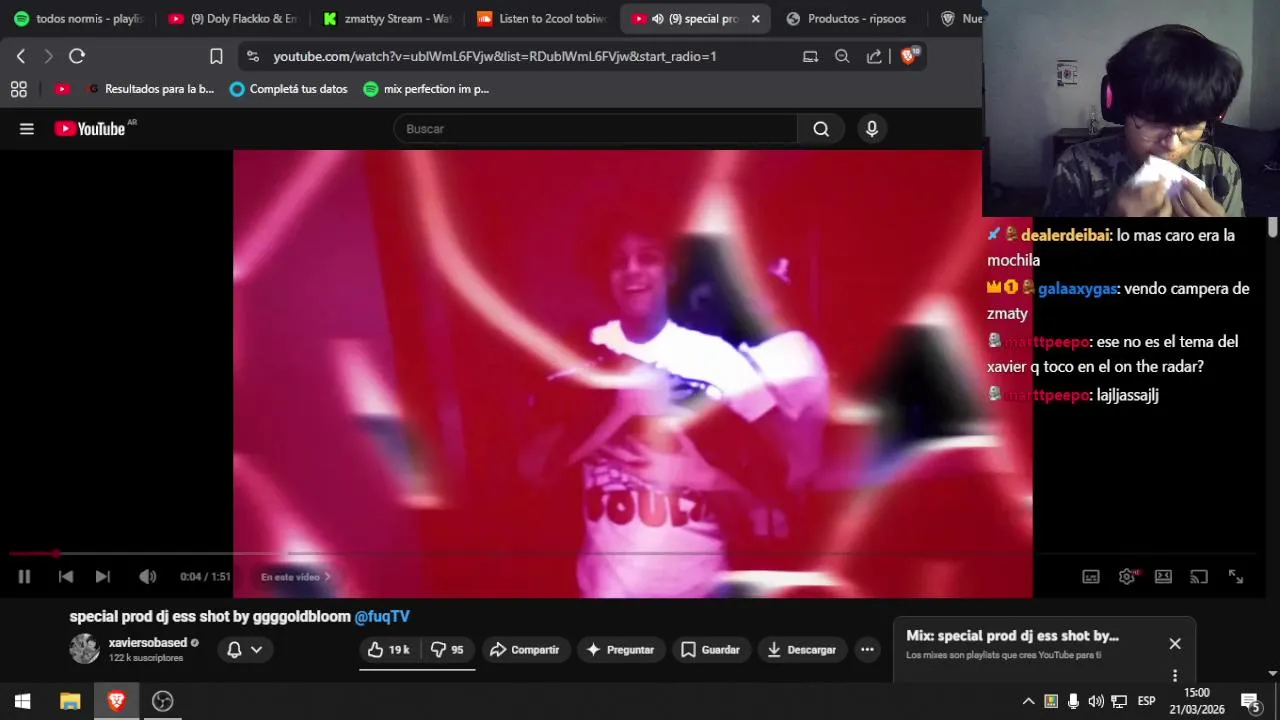1280x720 pixels.
Task: Click the YouTube URL address bar
Action: 495,57
